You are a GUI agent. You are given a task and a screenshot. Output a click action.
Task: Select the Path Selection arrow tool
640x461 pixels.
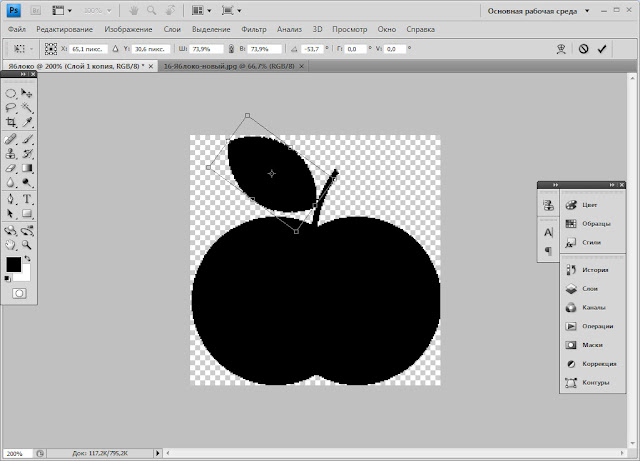coord(11,214)
